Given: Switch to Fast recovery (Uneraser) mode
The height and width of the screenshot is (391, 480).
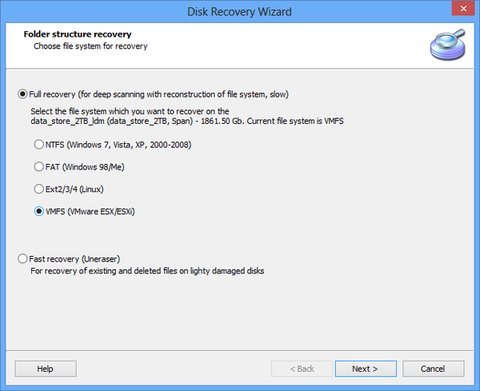Looking at the screenshot, I should pos(22,259).
